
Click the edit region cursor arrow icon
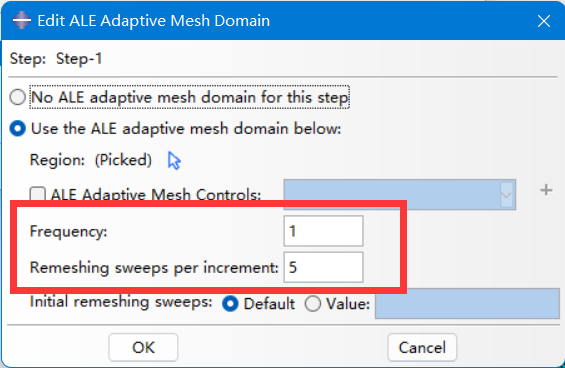(174, 160)
